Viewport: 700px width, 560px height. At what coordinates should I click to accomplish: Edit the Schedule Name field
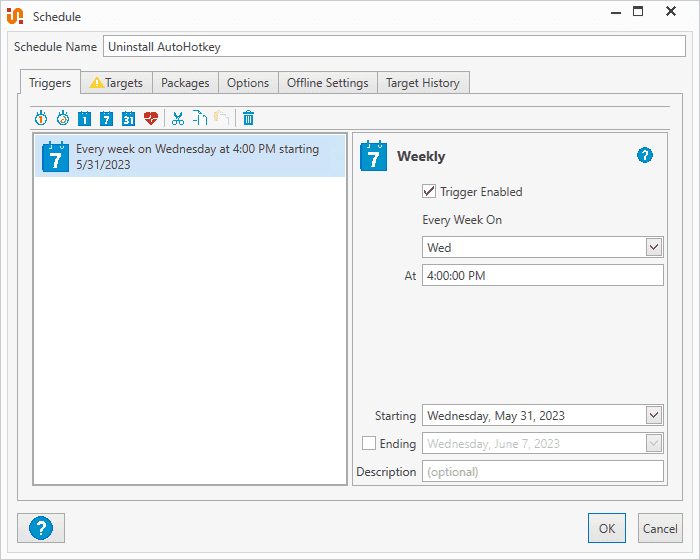click(x=394, y=46)
